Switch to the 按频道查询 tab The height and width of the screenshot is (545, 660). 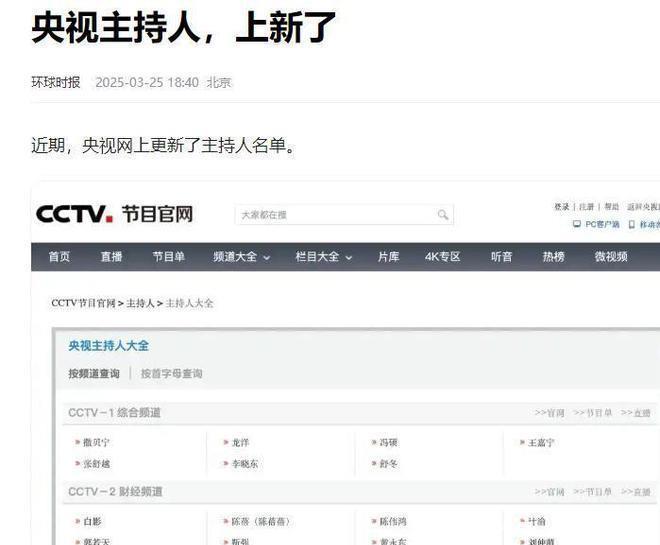point(95,373)
